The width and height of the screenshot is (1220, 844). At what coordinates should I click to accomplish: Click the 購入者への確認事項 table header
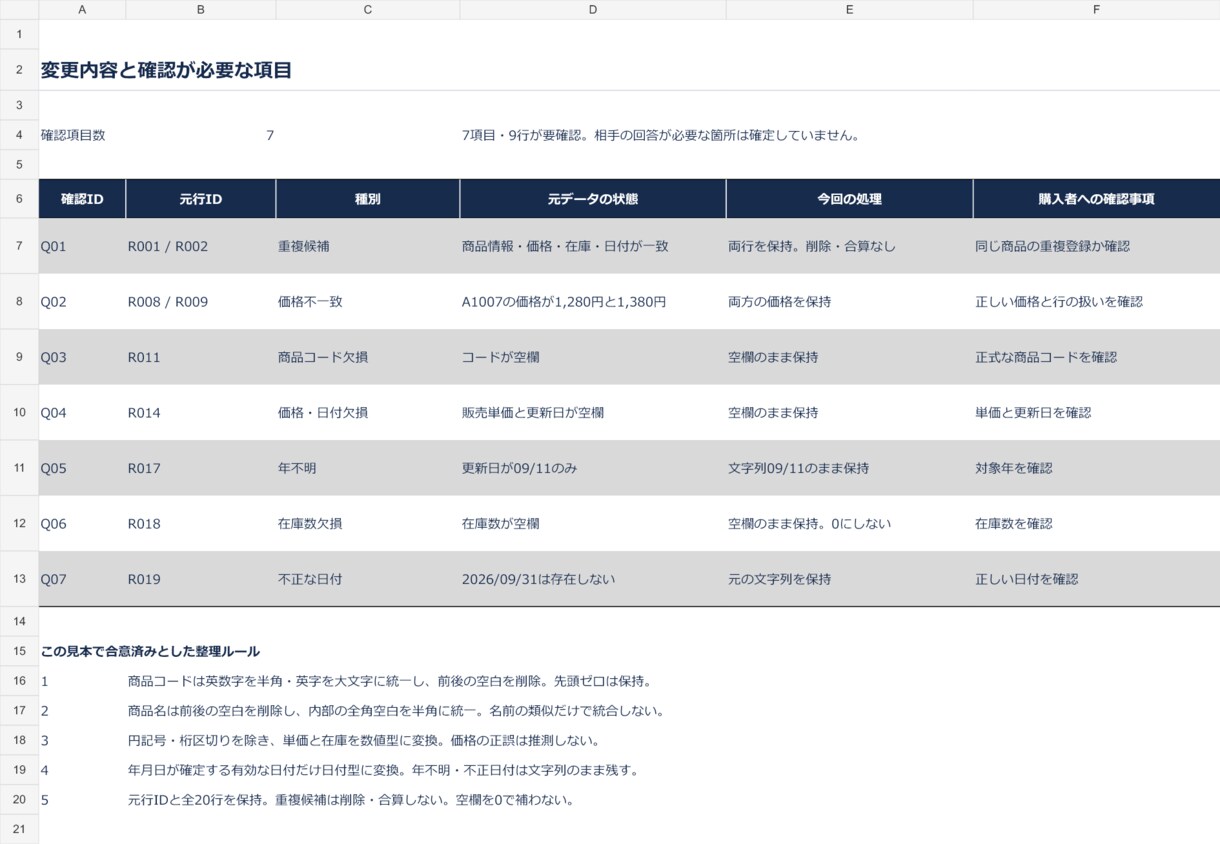(x=1096, y=199)
